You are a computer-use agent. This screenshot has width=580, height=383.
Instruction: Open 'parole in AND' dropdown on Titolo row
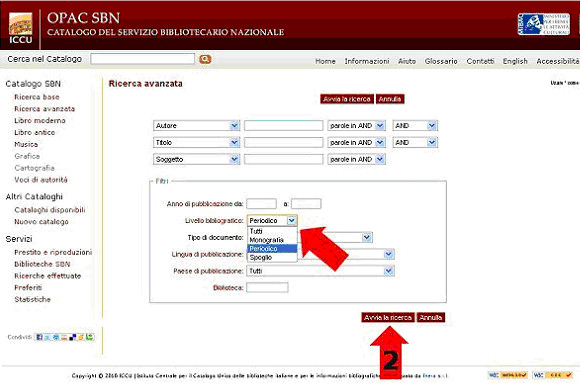coord(356,142)
